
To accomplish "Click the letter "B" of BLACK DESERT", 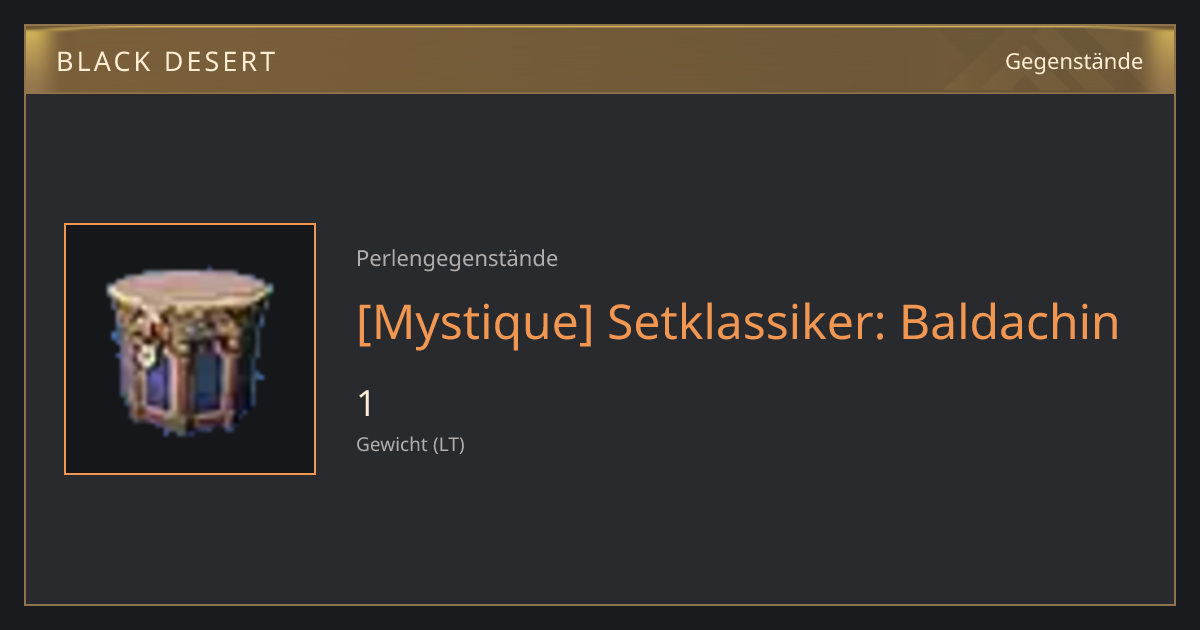I will 64,62.
